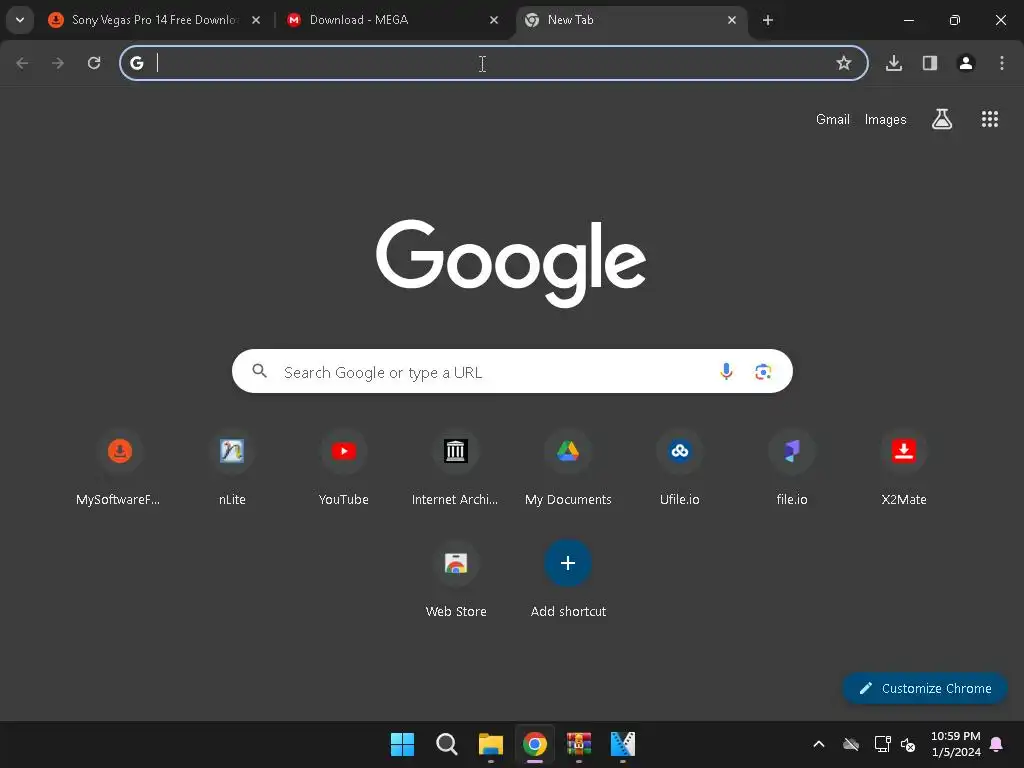Image resolution: width=1024 pixels, height=768 pixels.
Task: Open Windows taskbar search
Action: [447, 744]
